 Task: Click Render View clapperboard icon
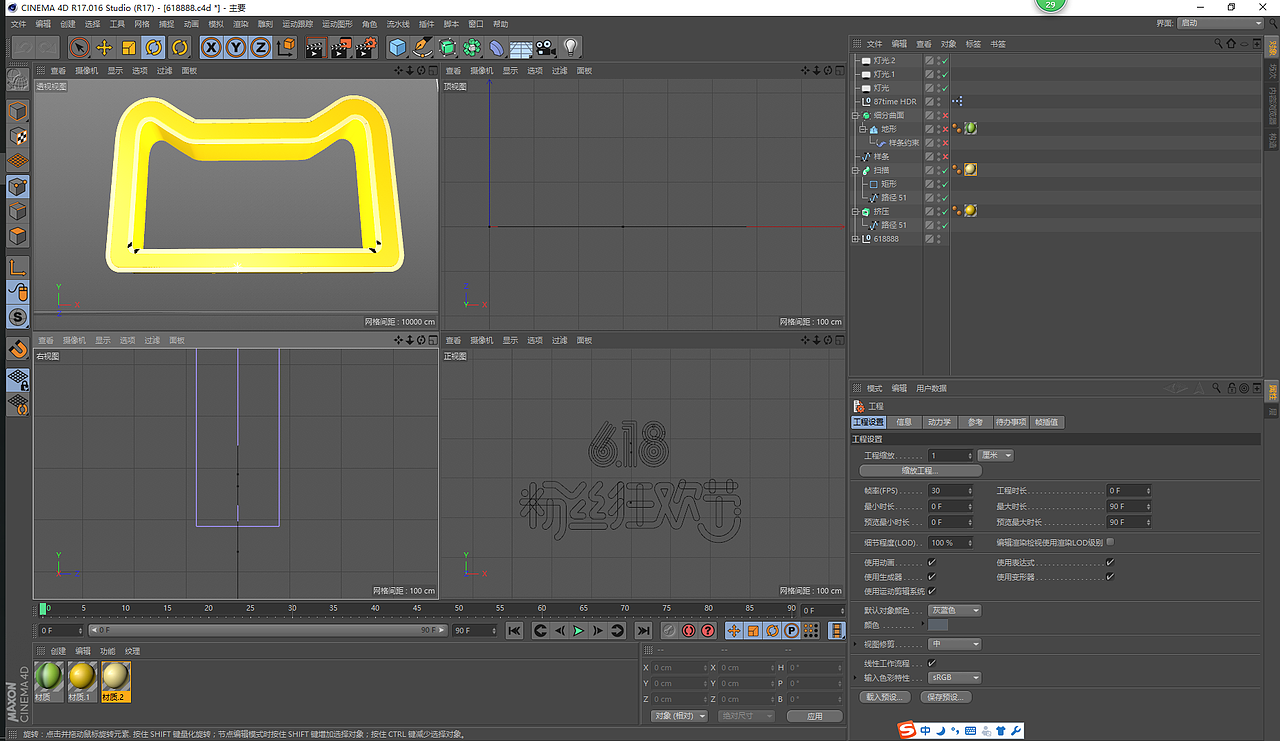pos(315,47)
